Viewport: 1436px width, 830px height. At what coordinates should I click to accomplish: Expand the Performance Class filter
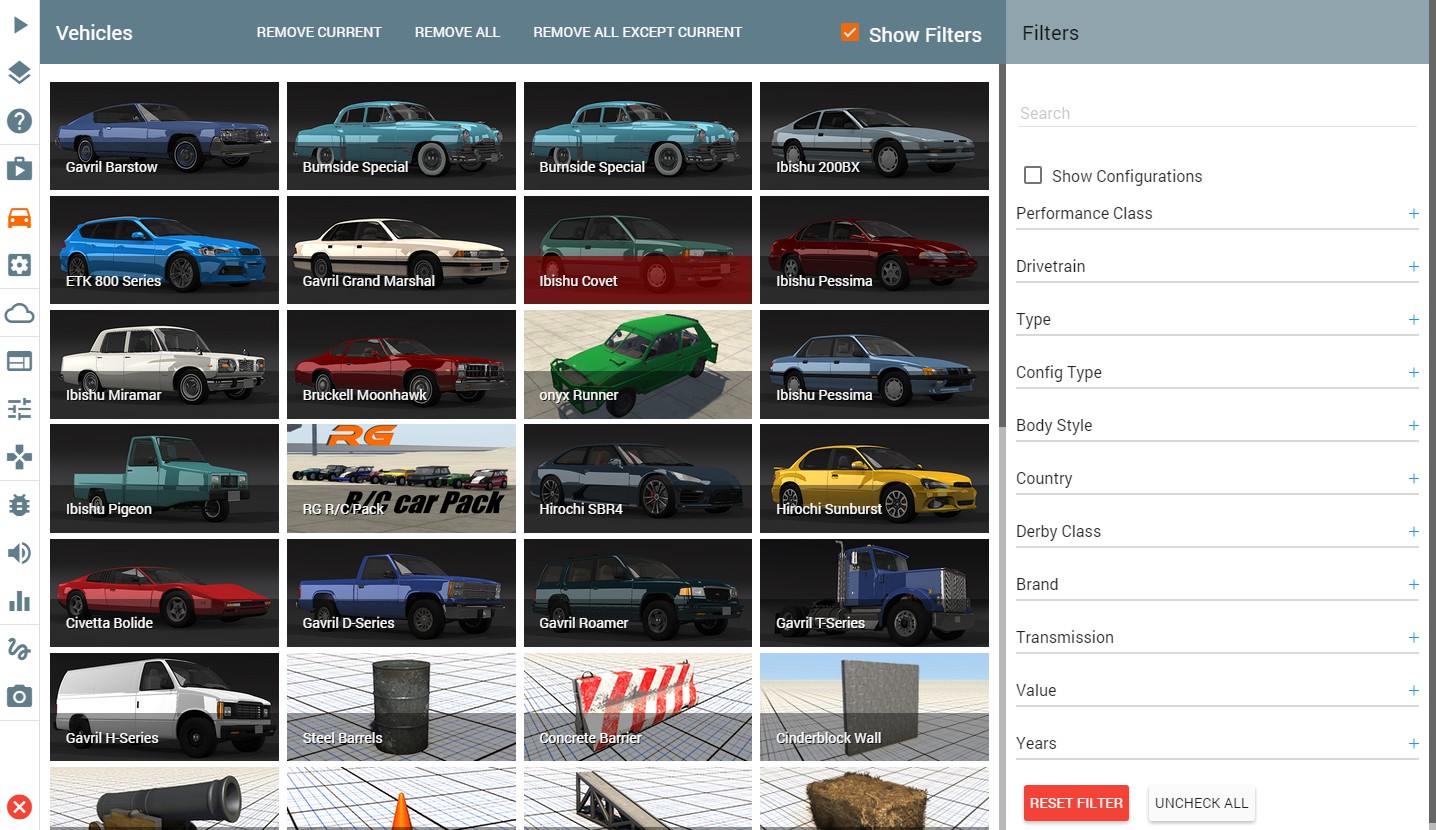[1217, 213]
